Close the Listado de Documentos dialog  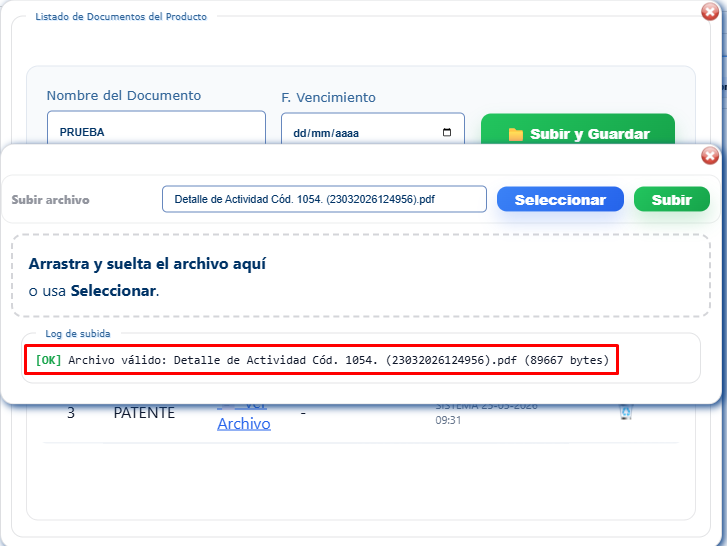pos(710,11)
